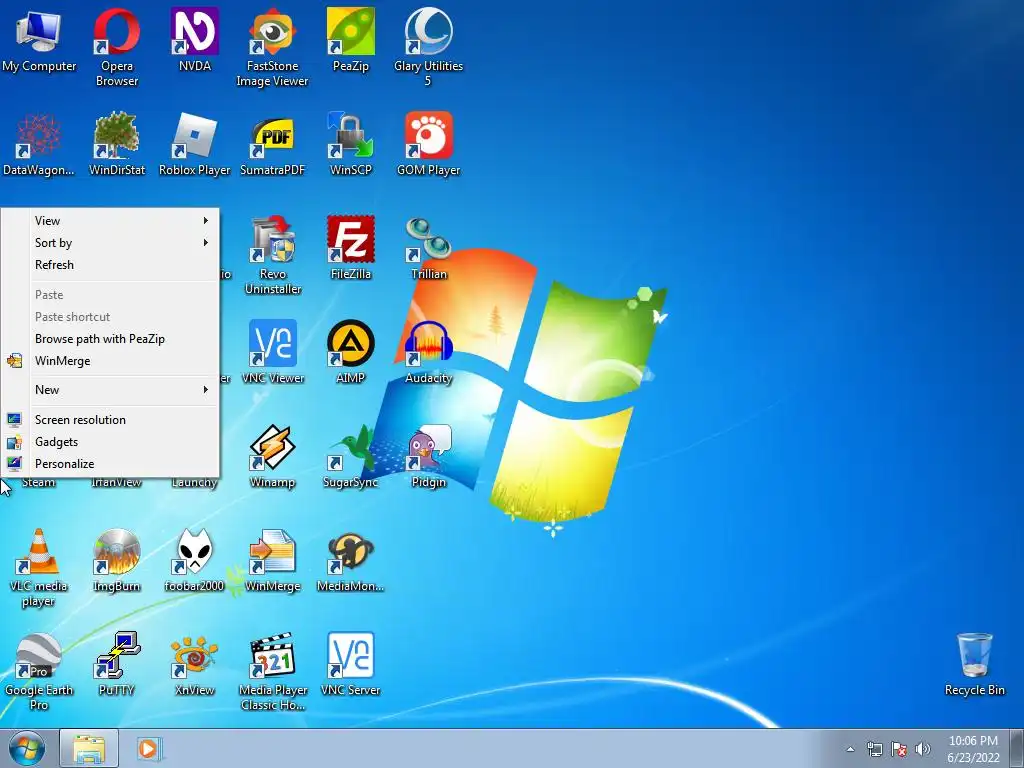The image size is (1024, 768).
Task: Open the My Computer desktop icon
Action: 39,39
